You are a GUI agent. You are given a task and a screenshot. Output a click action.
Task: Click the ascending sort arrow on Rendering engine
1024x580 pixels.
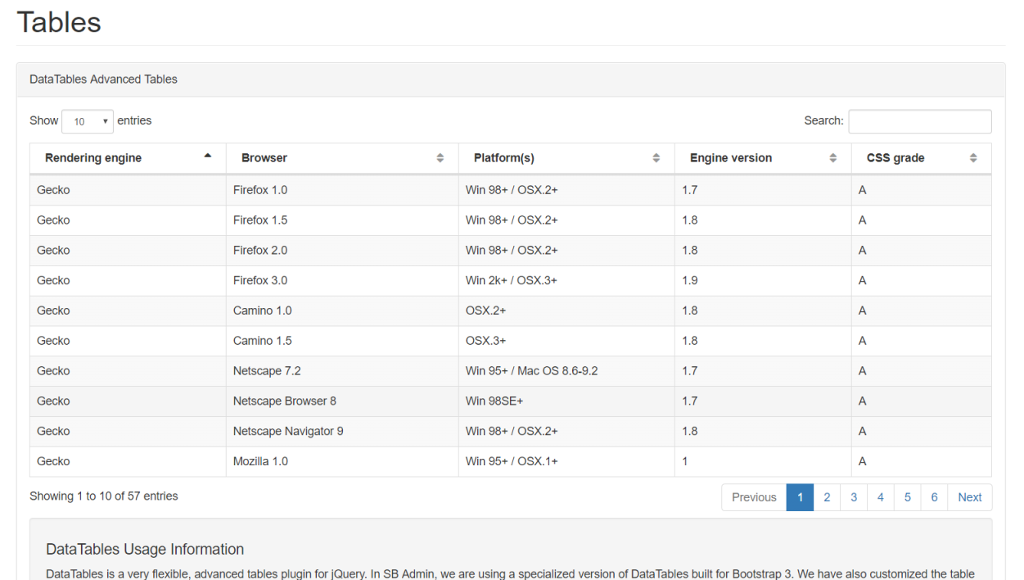tap(208, 157)
